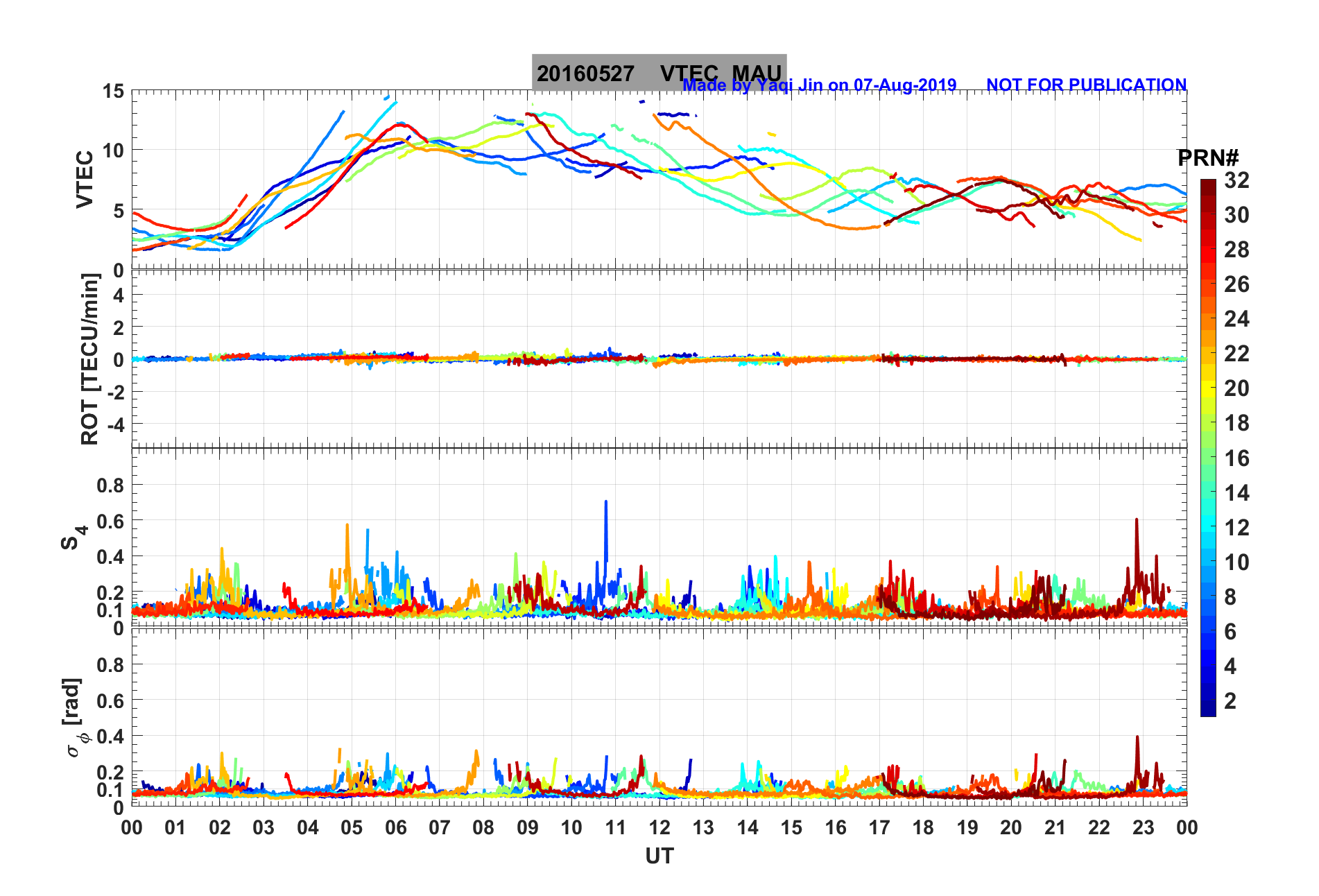Click the sigma-phi axis tick label '0.8'

coord(110,664)
